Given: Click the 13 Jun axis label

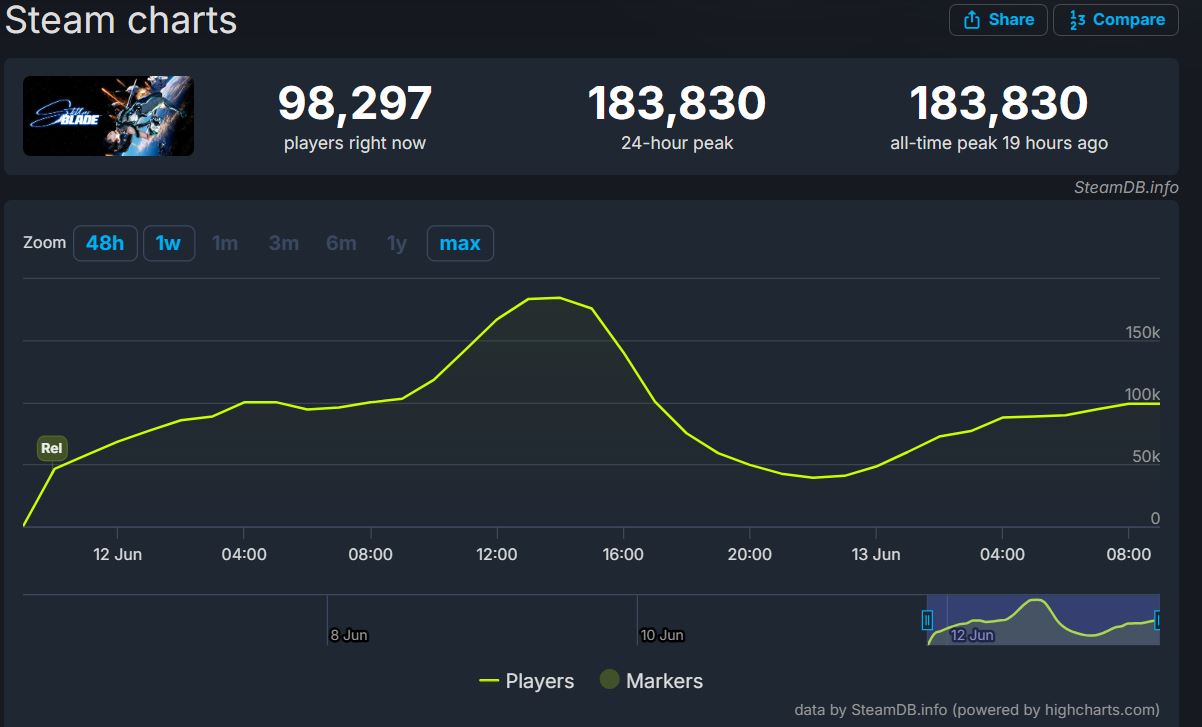Looking at the screenshot, I should [x=876, y=554].
